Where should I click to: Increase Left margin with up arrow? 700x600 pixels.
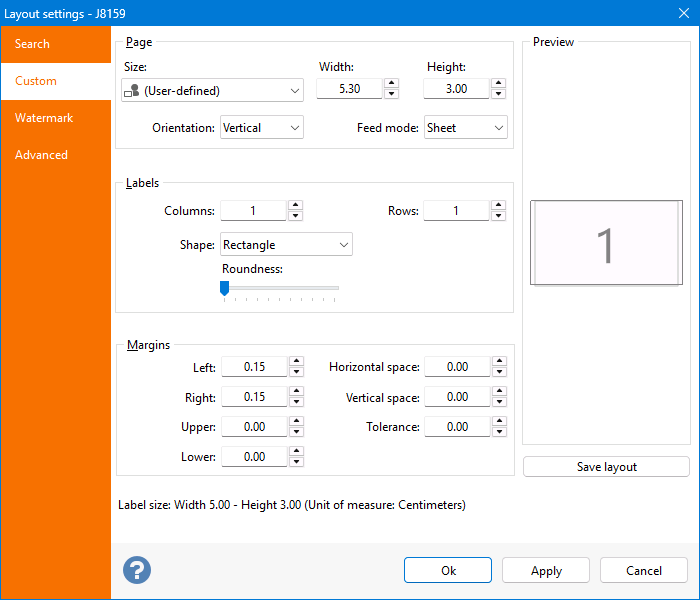point(295,362)
